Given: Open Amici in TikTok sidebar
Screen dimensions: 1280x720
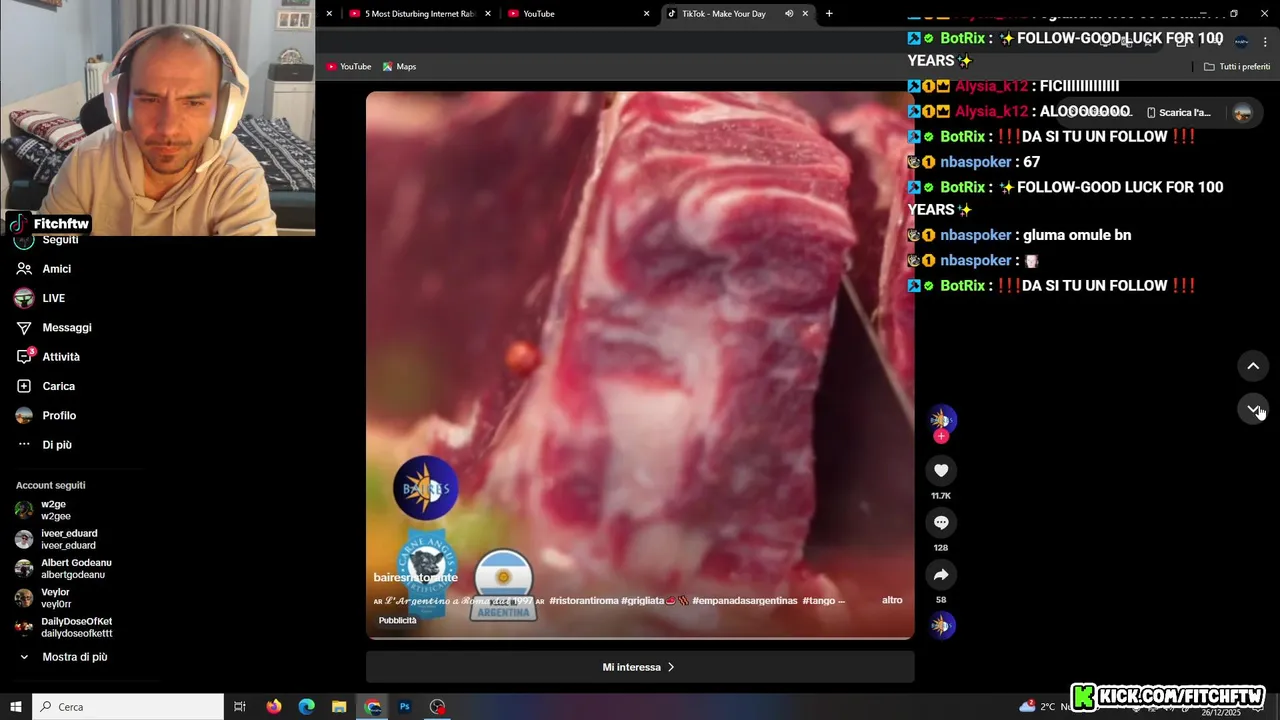Looking at the screenshot, I should click(x=57, y=269).
